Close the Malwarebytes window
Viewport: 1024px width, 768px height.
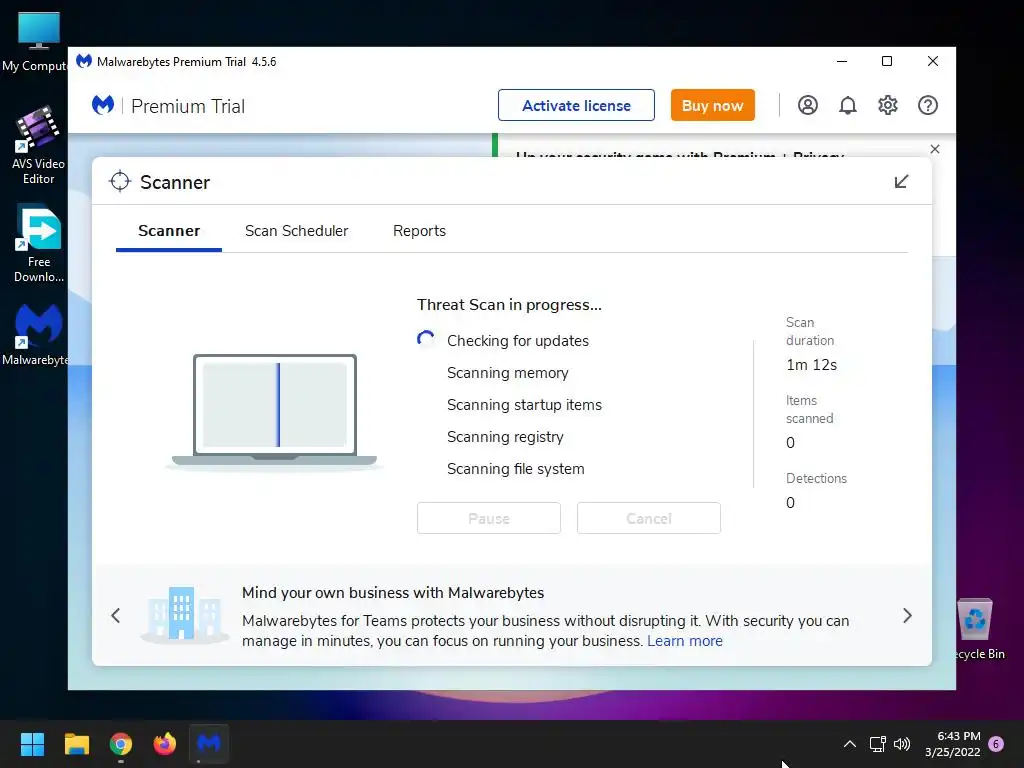(x=933, y=61)
